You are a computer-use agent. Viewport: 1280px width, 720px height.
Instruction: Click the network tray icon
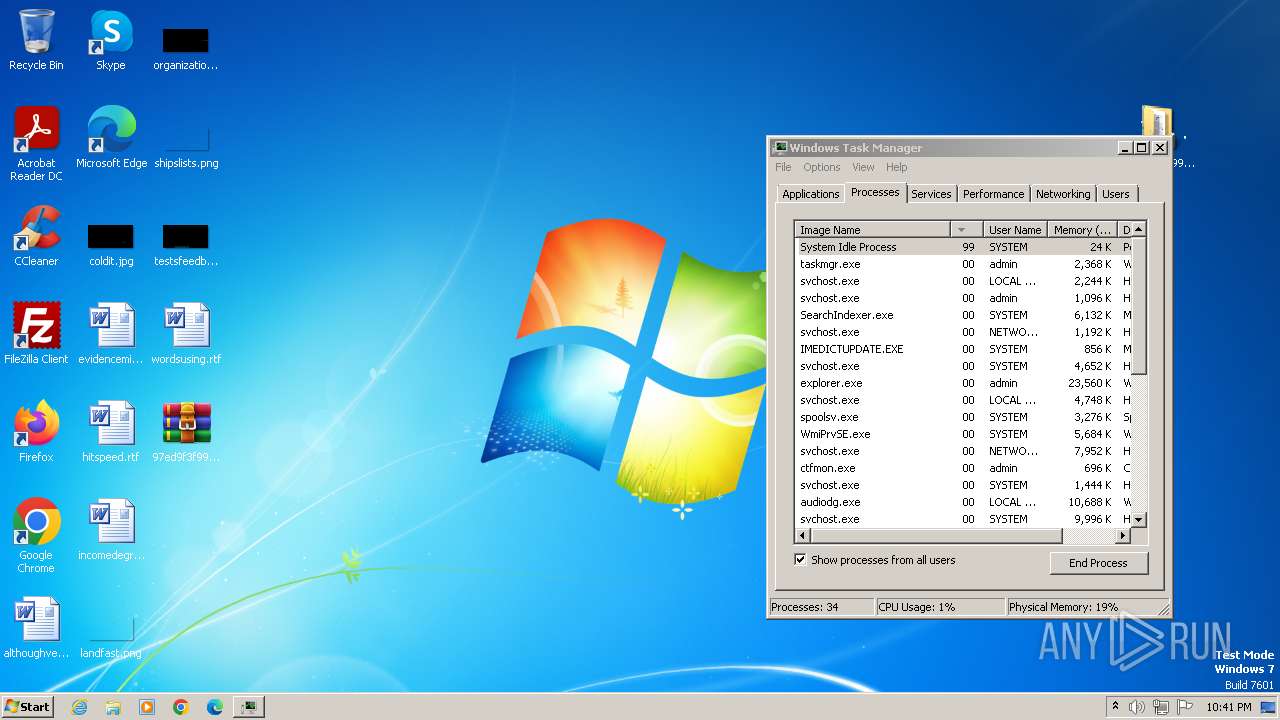point(1161,707)
